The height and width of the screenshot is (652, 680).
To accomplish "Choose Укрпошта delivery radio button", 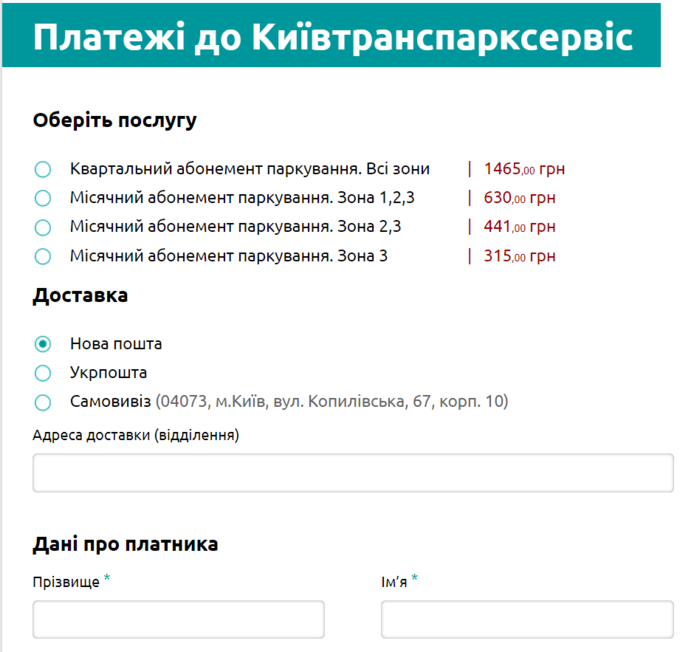I will click(x=42, y=373).
